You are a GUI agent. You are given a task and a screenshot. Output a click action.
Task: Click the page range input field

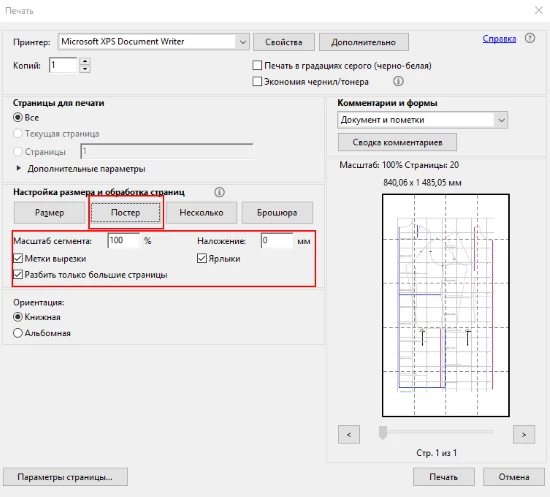point(167,152)
